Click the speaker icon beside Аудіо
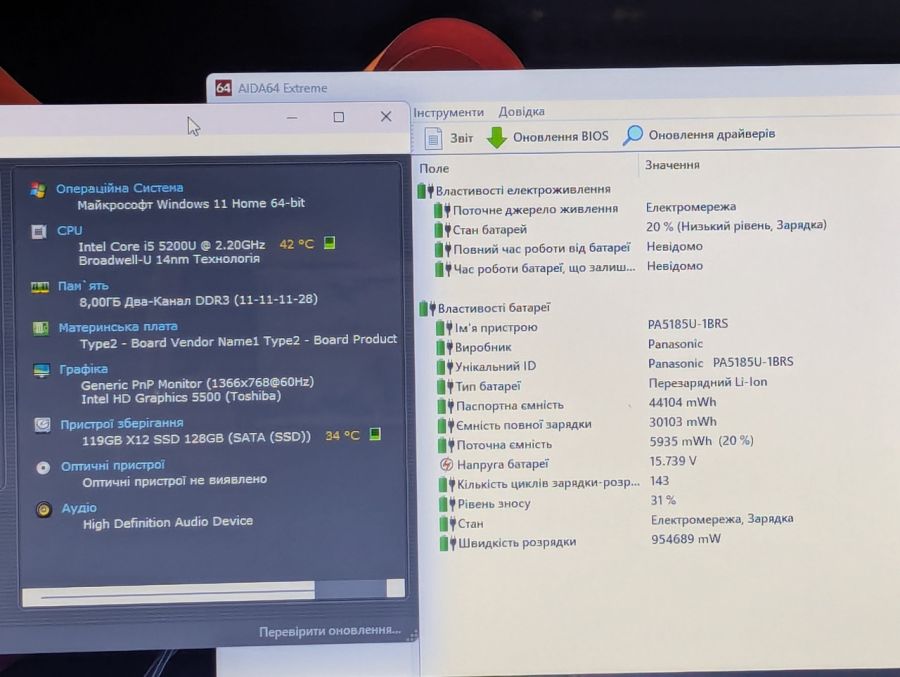This screenshot has width=900, height=677. pos(44,510)
